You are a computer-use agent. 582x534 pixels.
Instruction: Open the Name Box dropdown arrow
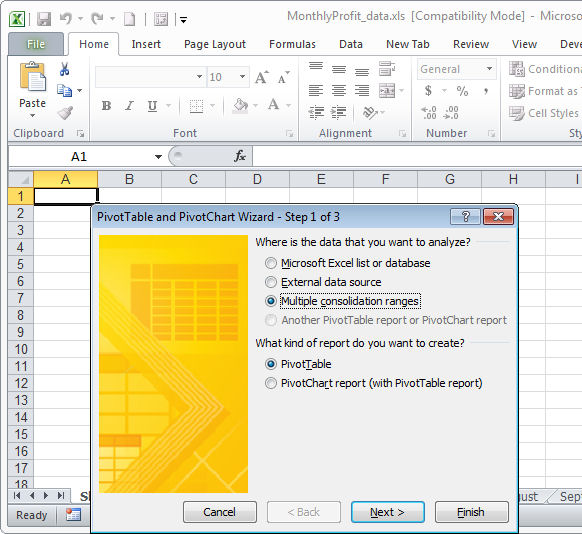(158, 157)
